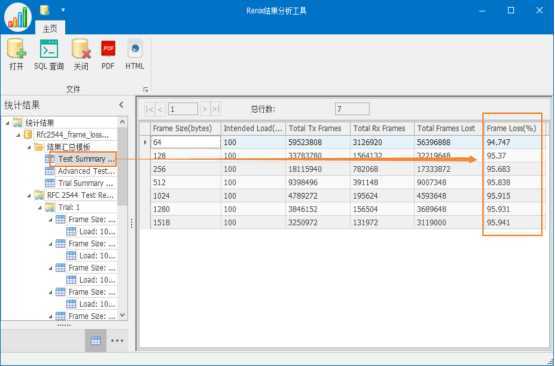Click the frame loss value 94.747

498,142
